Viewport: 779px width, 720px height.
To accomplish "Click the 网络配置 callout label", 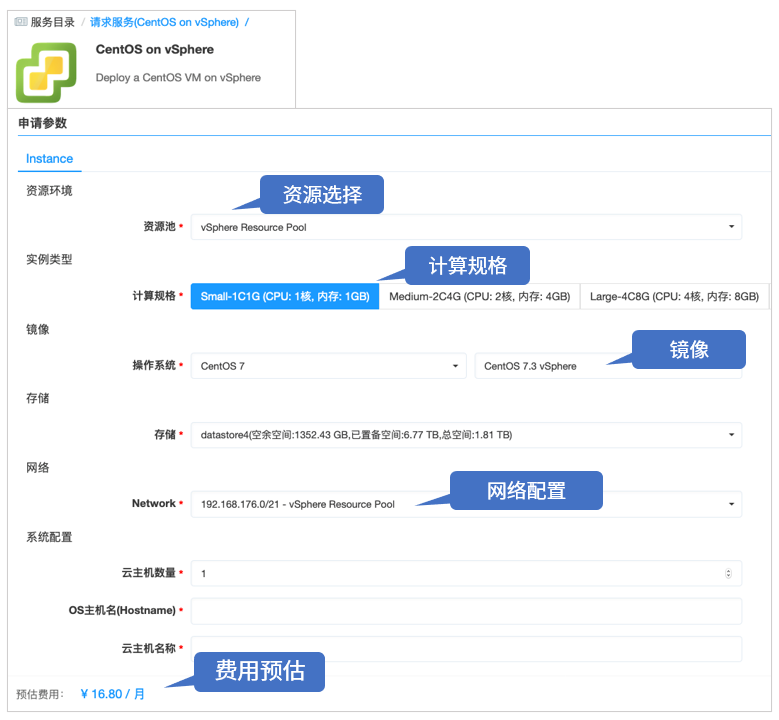I will coord(526,491).
